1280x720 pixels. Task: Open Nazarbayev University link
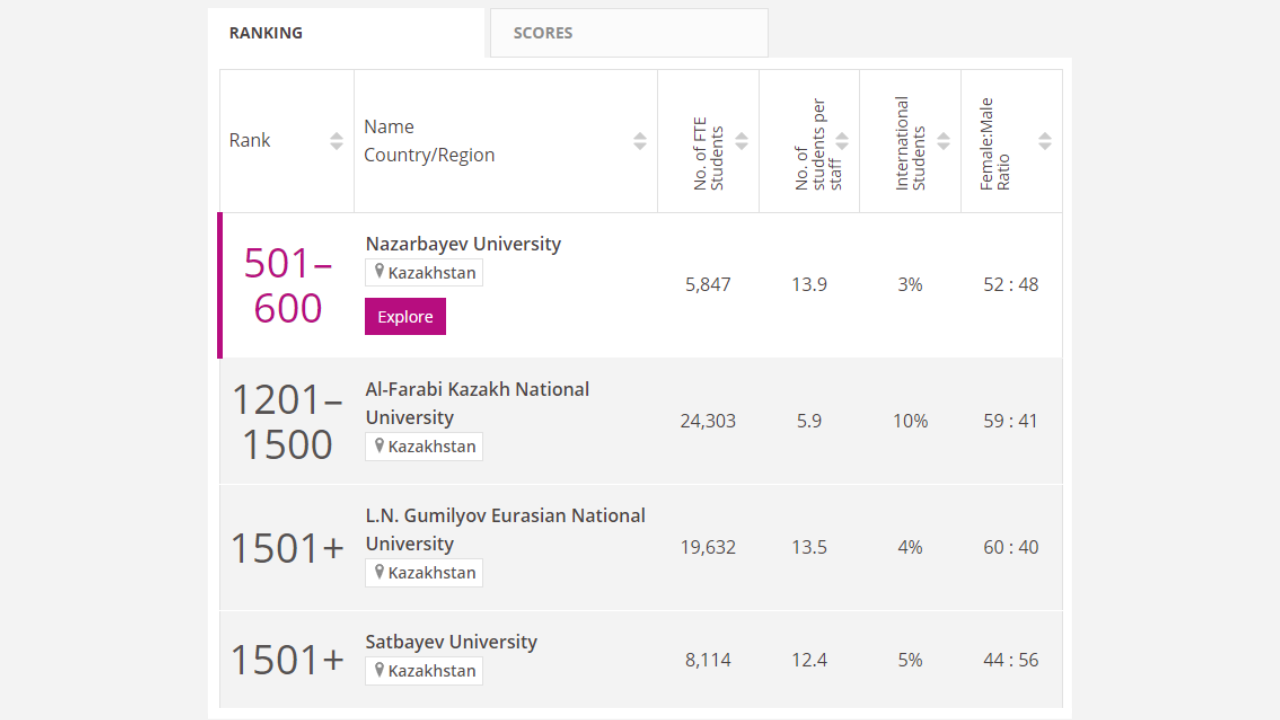(463, 244)
